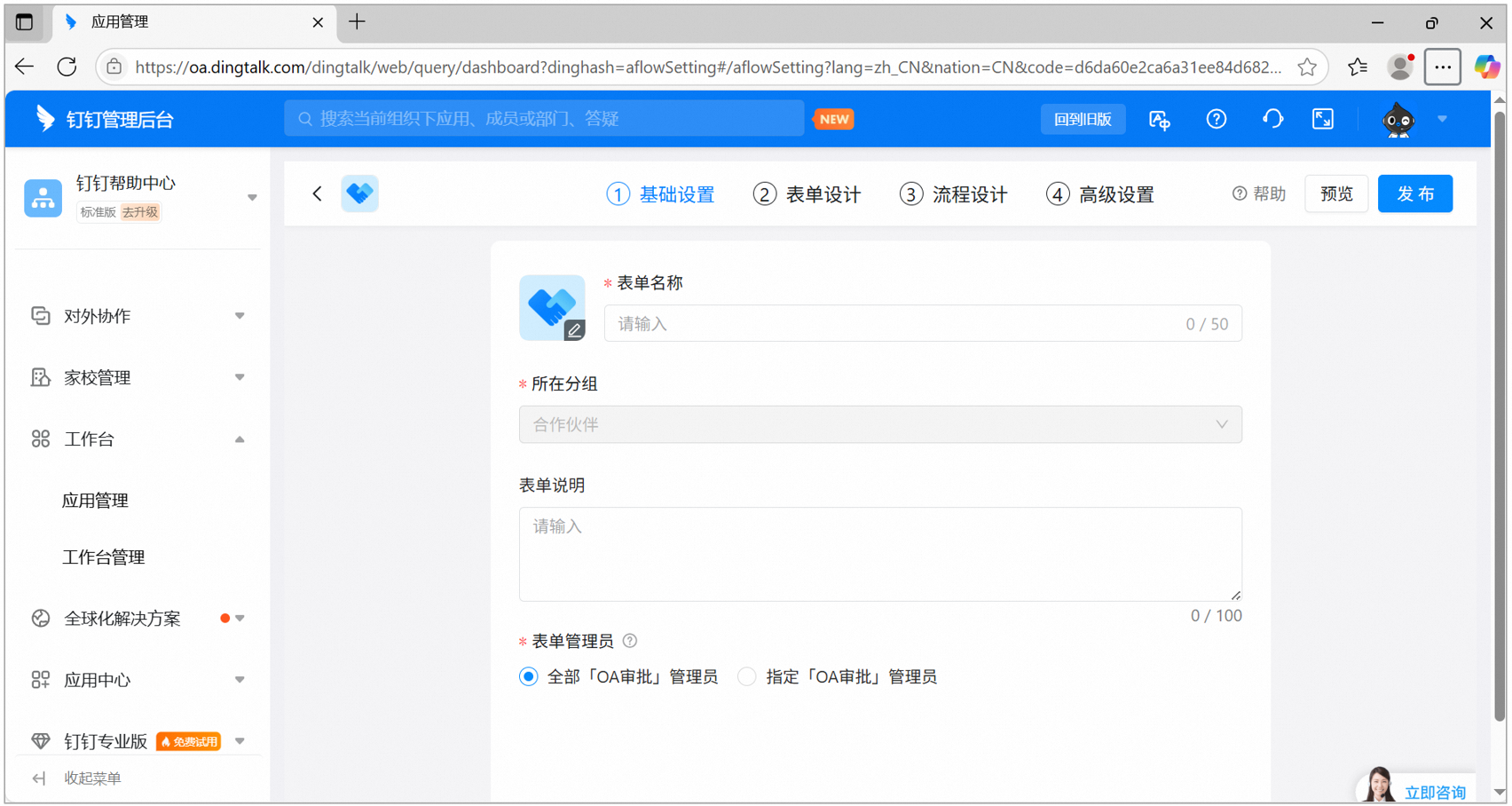Open the dropdown arrow beside user avatar

[1442, 119]
